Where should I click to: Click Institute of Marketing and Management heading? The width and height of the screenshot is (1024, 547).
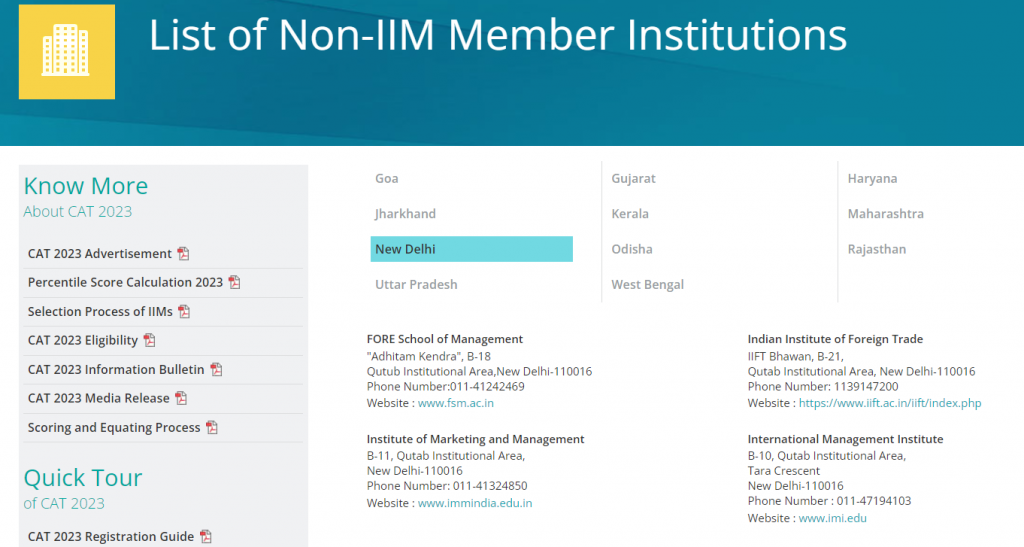[475, 439]
